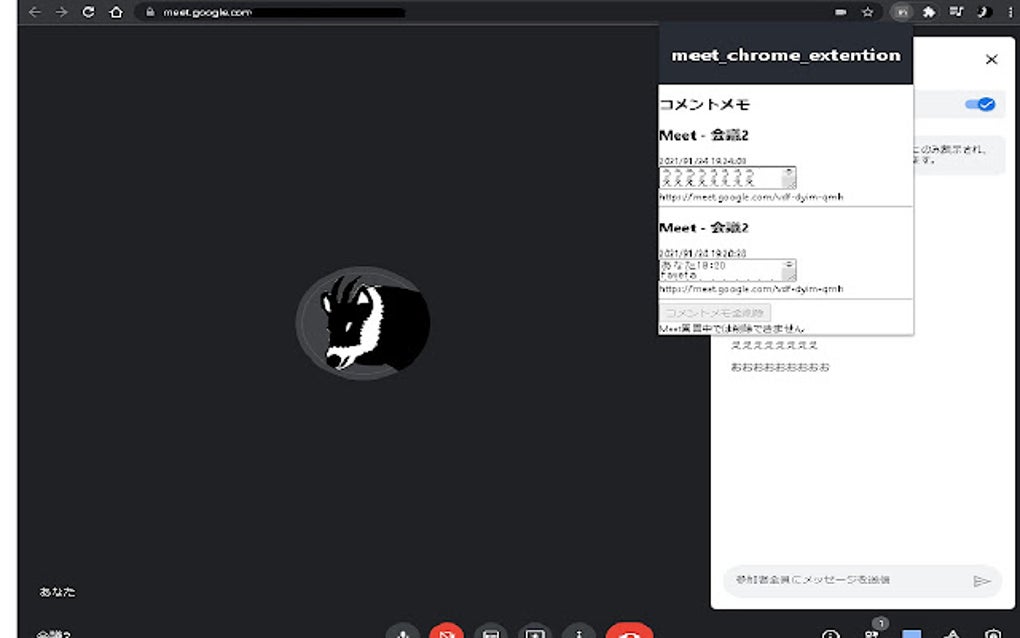The image size is (1020, 638).
Task: Click the chat message おおおおおおおお
Action: point(780,367)
